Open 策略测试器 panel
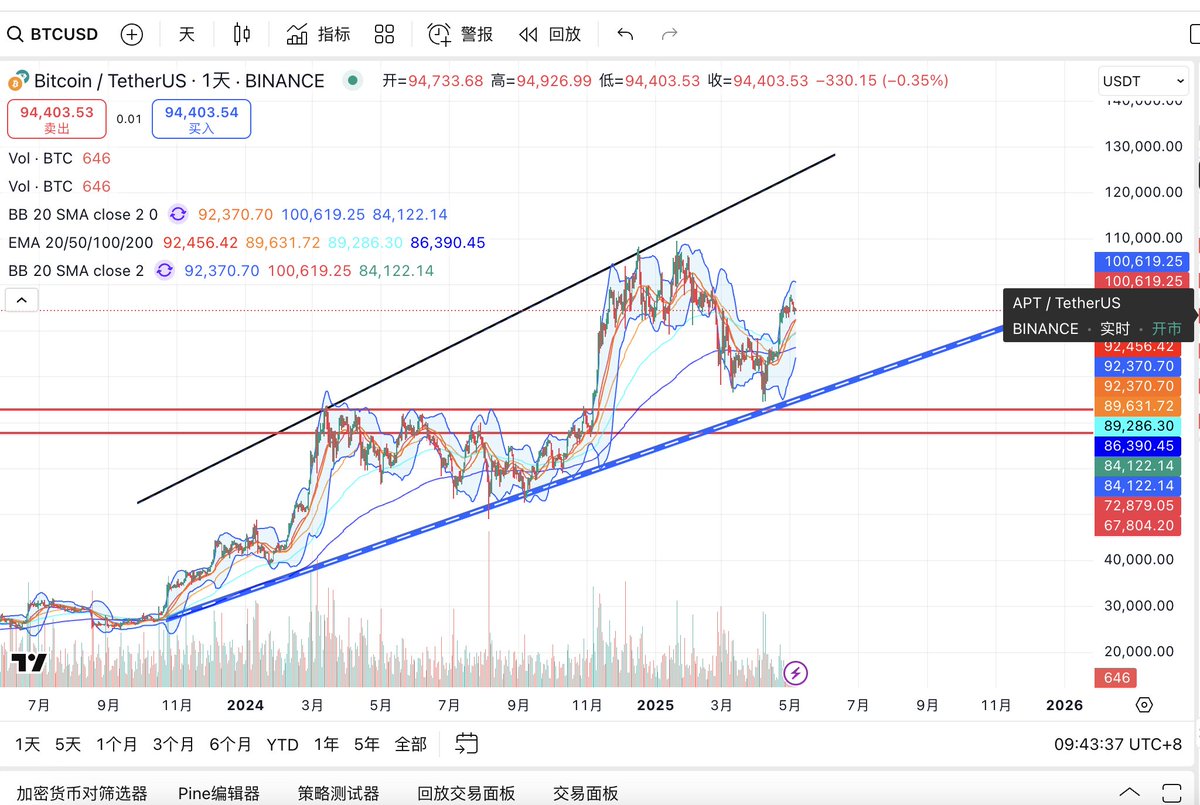 (338, 793)
